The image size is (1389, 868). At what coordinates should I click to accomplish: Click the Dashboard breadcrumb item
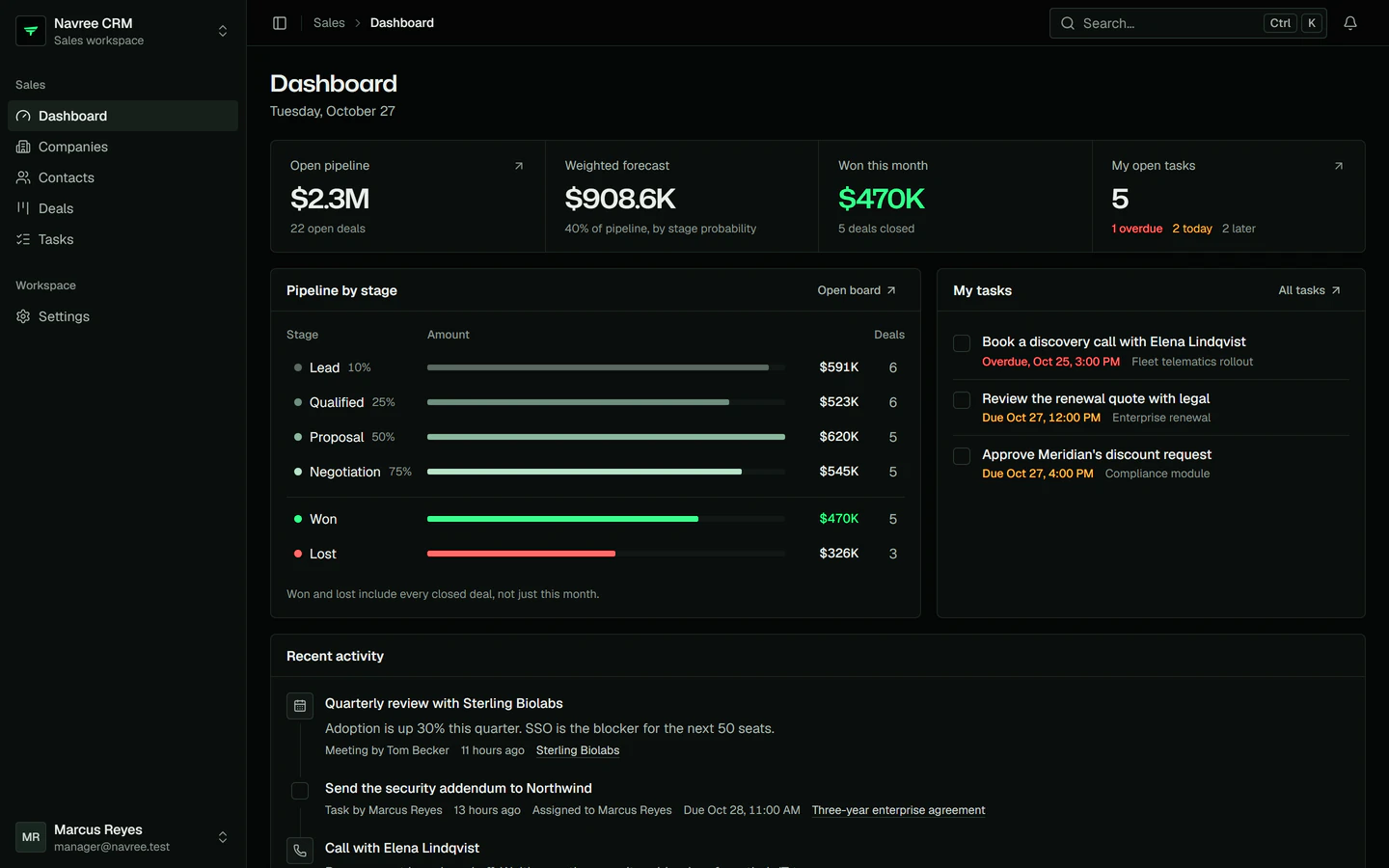[x=402, y=23]
